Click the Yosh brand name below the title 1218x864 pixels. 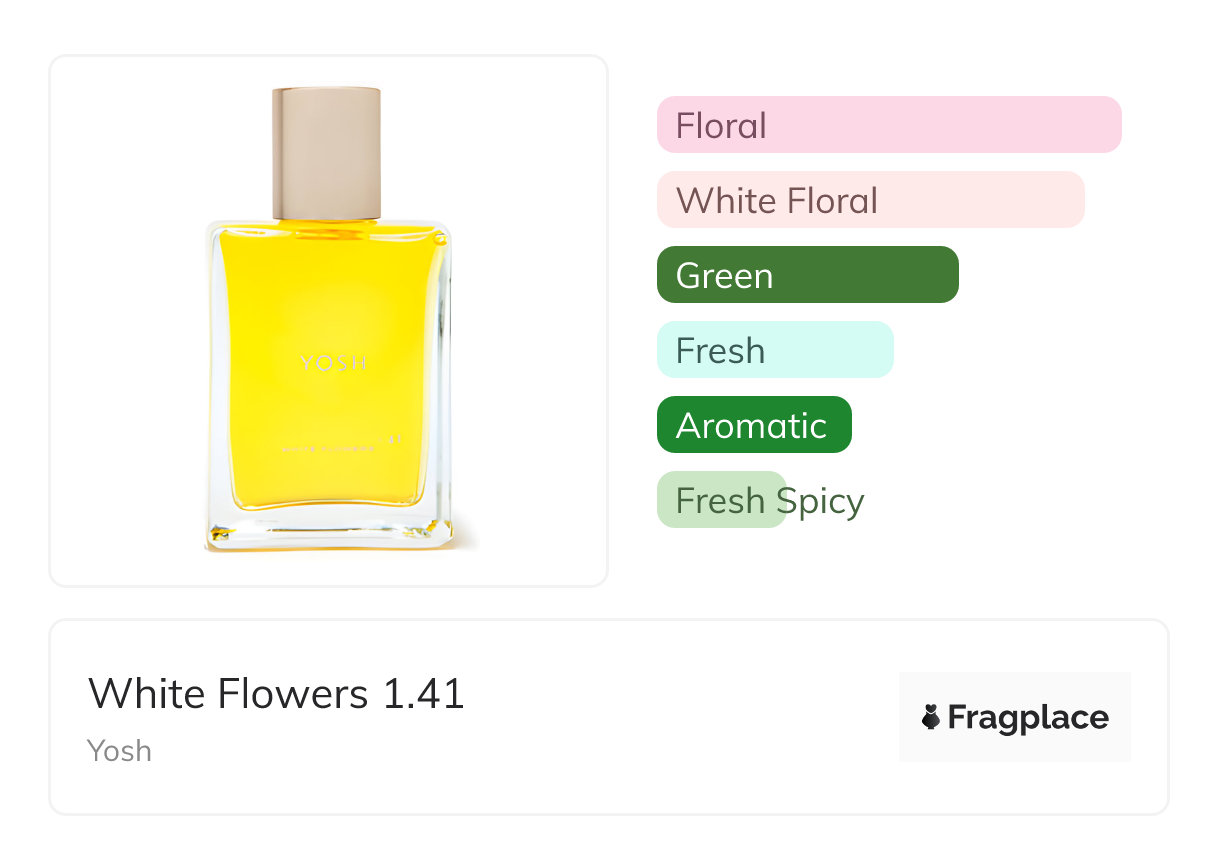click(119, 750)
